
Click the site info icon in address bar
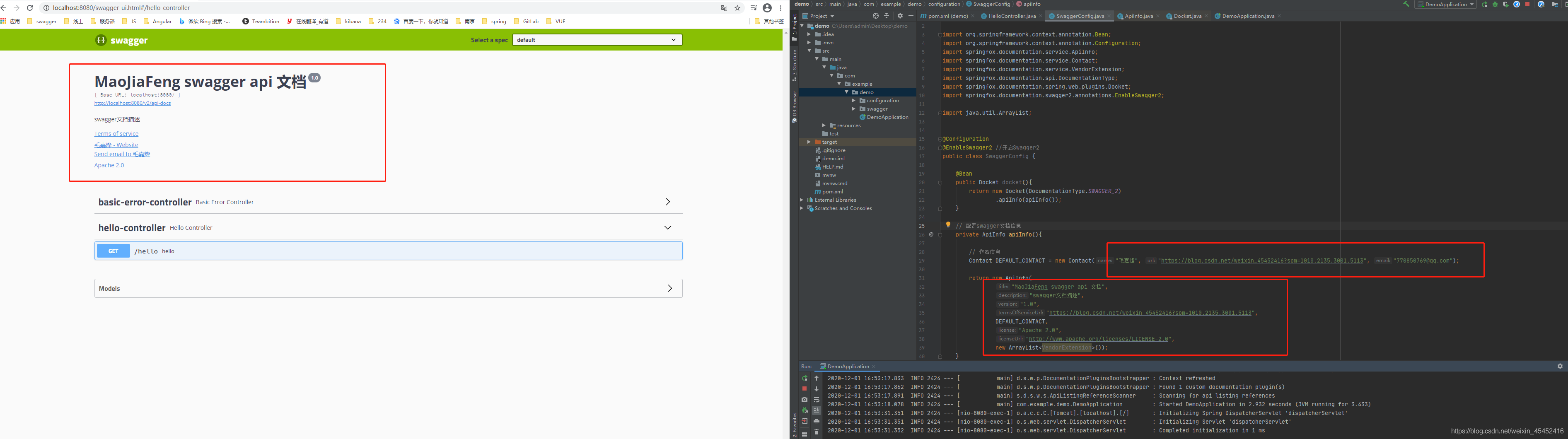pyautogui.click(x=46, y=8)
